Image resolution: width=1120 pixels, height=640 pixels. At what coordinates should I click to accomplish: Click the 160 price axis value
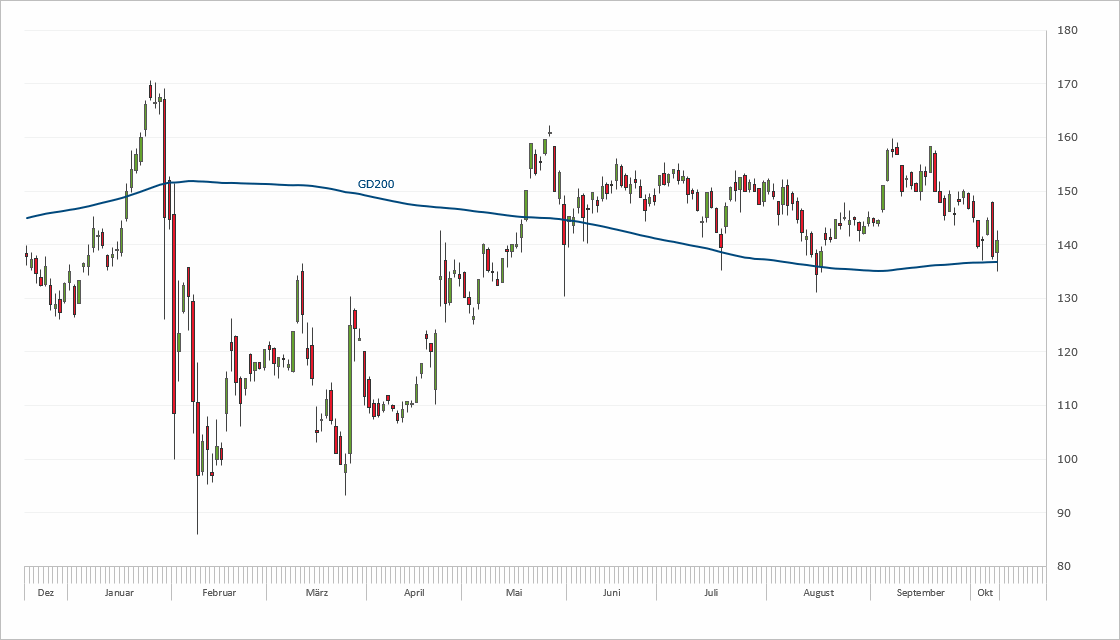point(1067,138)
